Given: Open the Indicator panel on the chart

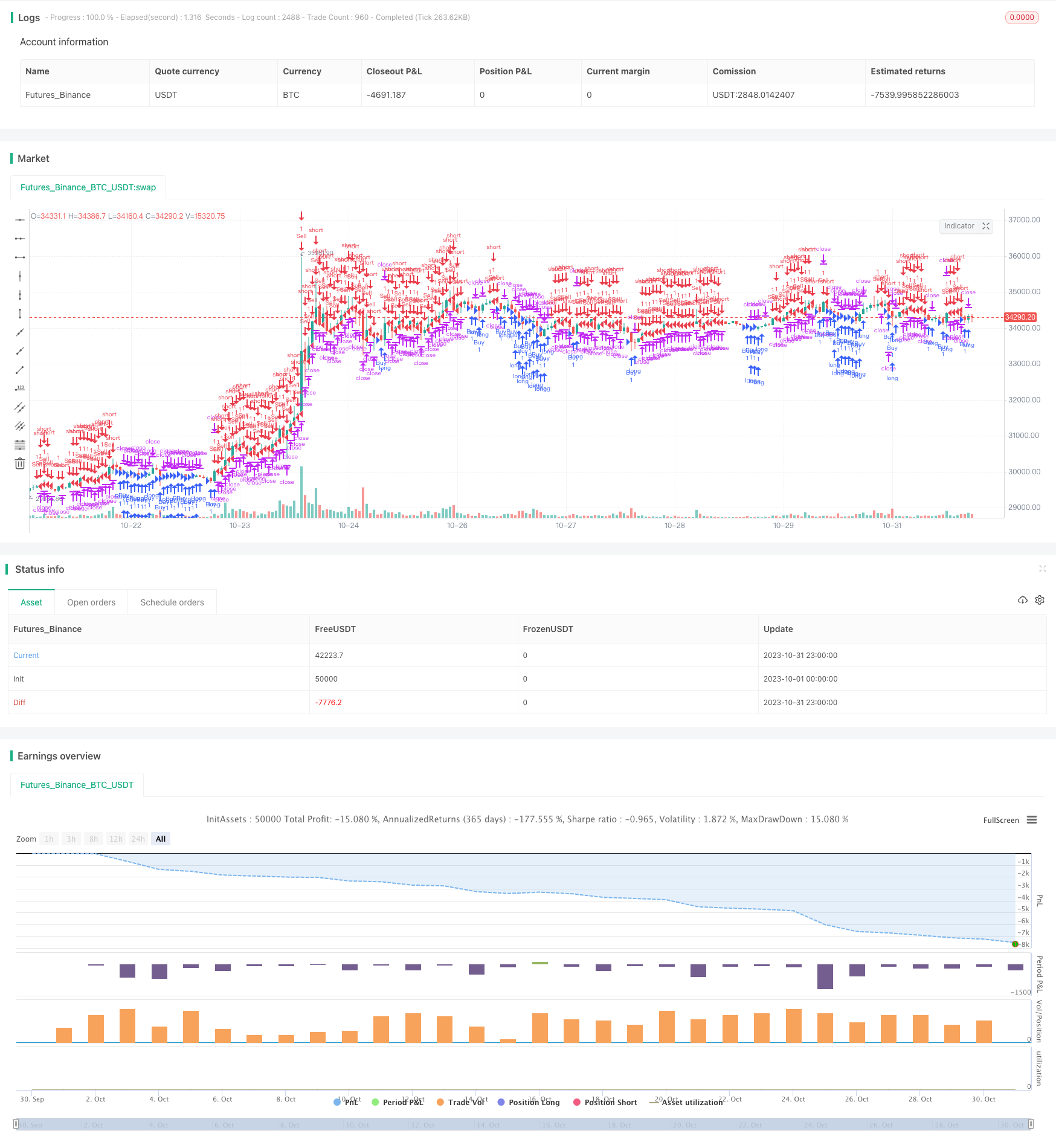Looking at the screenshot, I should [959, 226].
